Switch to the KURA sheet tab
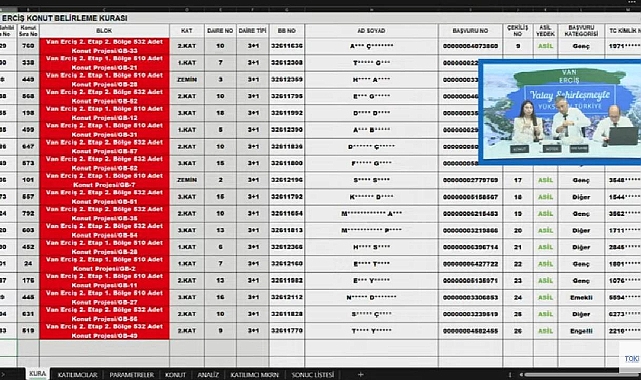 [38, 374]
